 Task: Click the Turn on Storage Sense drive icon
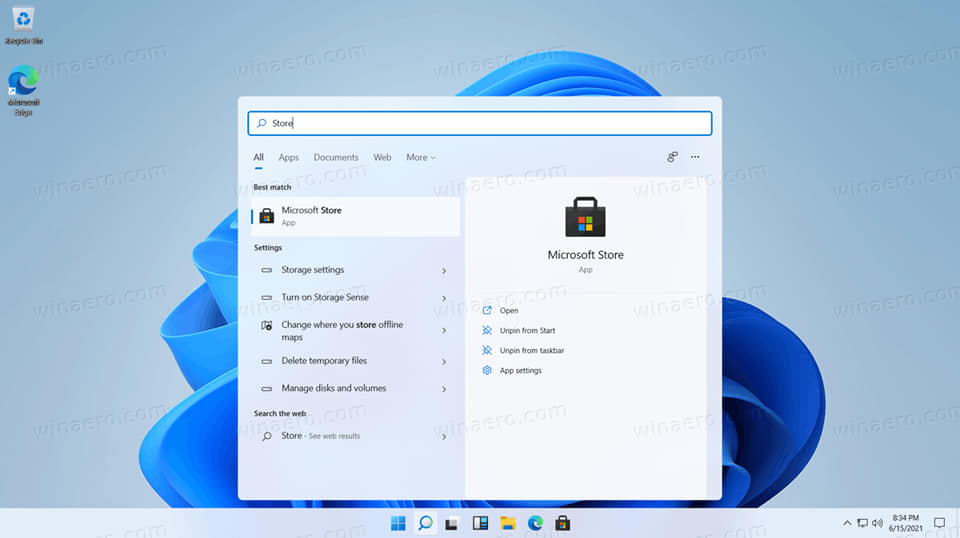[x=266, y=297]
